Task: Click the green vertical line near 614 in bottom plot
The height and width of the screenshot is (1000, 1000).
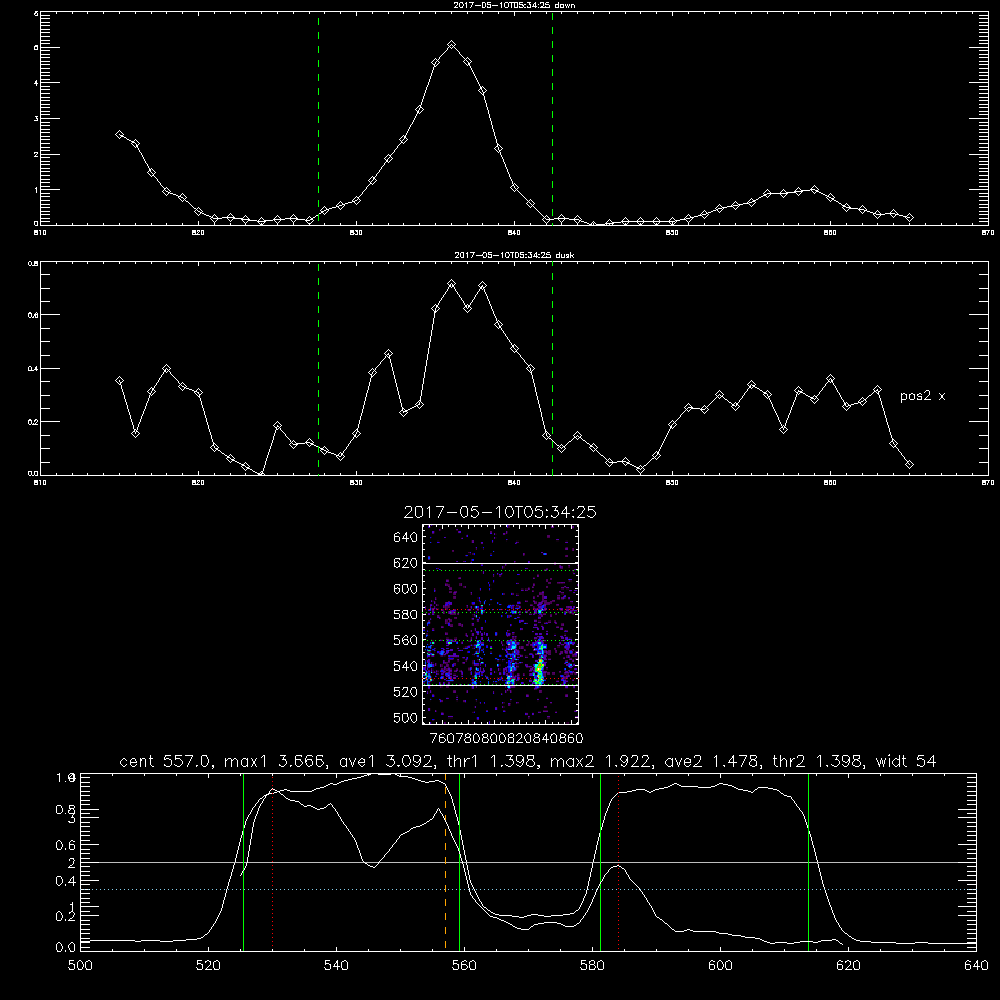Action: click(x=808, y=861)
